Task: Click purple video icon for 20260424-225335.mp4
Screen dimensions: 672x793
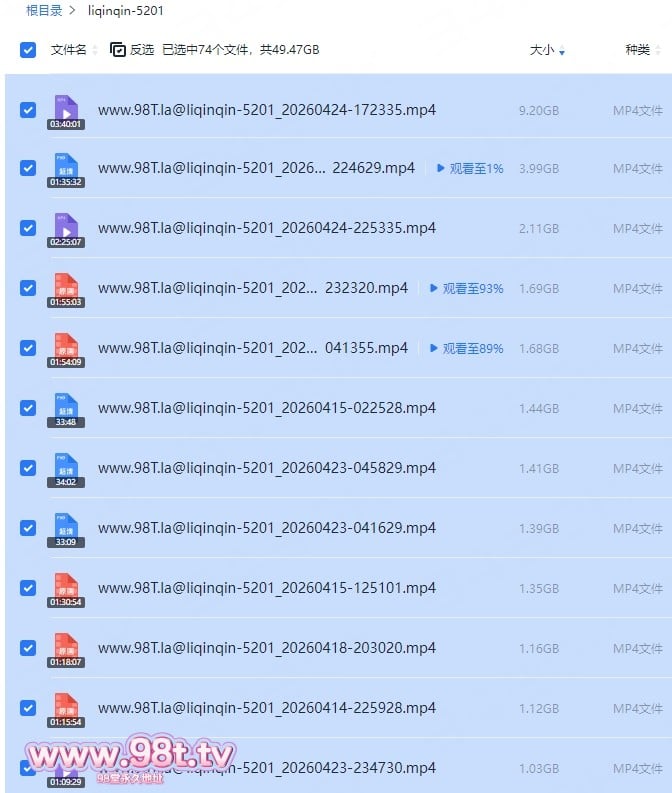Action: pos(66,227)
